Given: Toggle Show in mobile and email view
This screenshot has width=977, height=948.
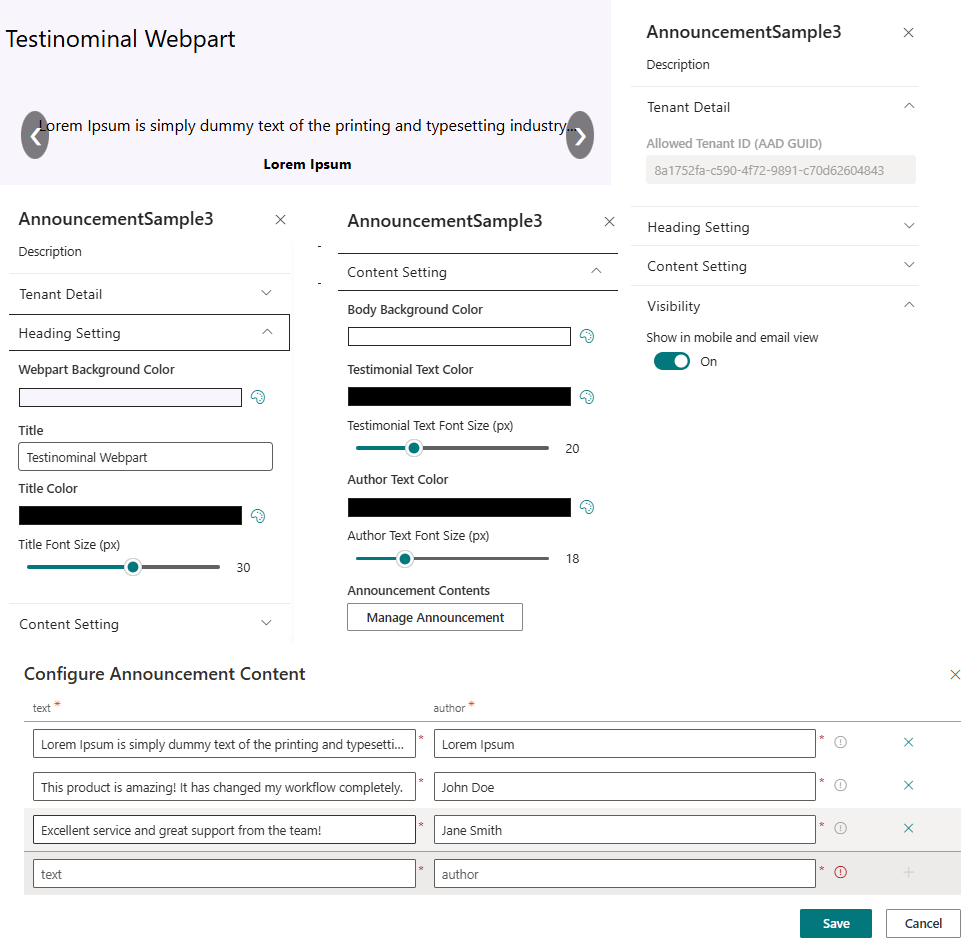Looking at the screenshot, I should coord(672,361).
